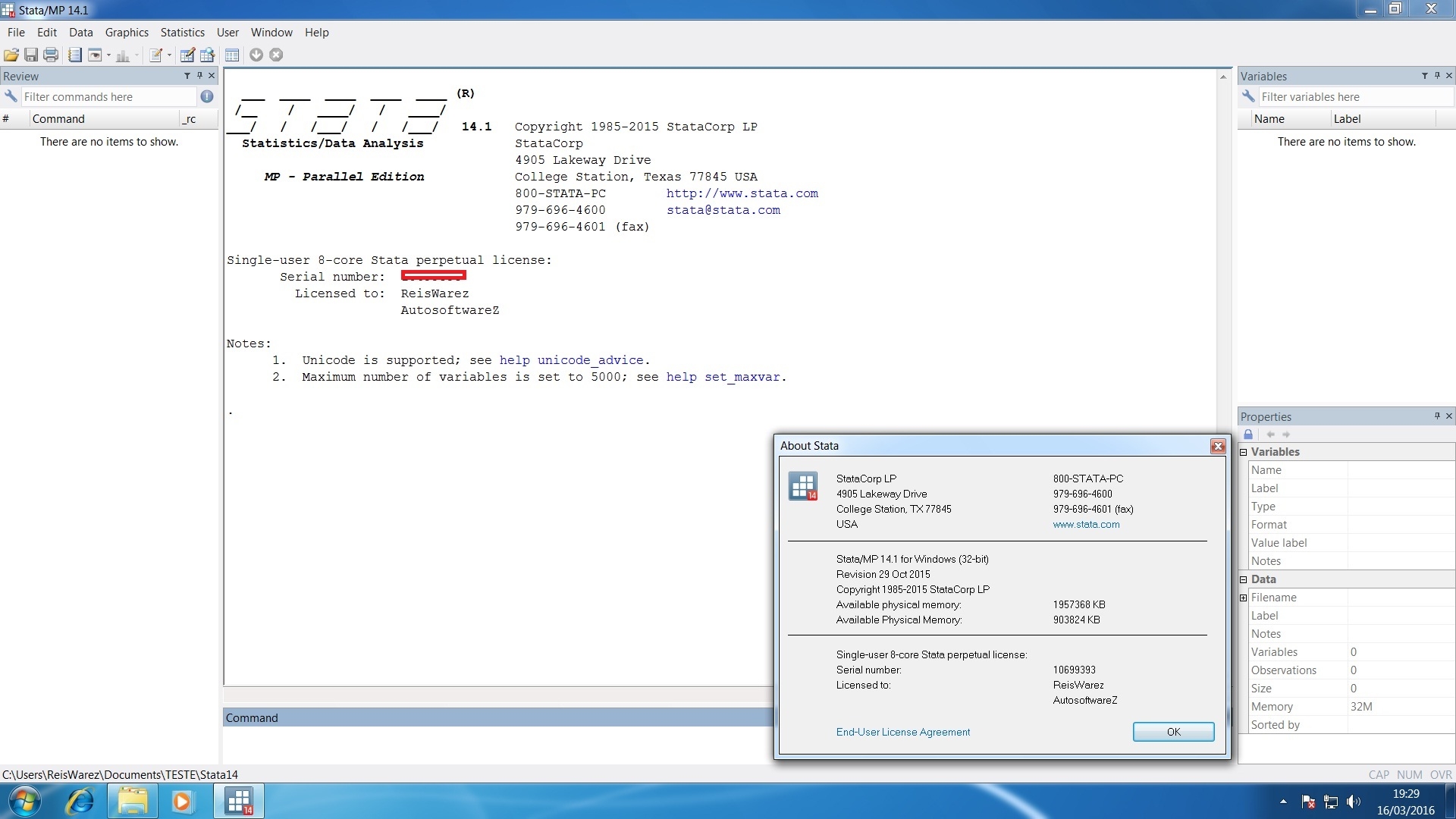Click the Save floppy disk icon
Viewport: 1456px width, 819px height.
coord(31,55)
